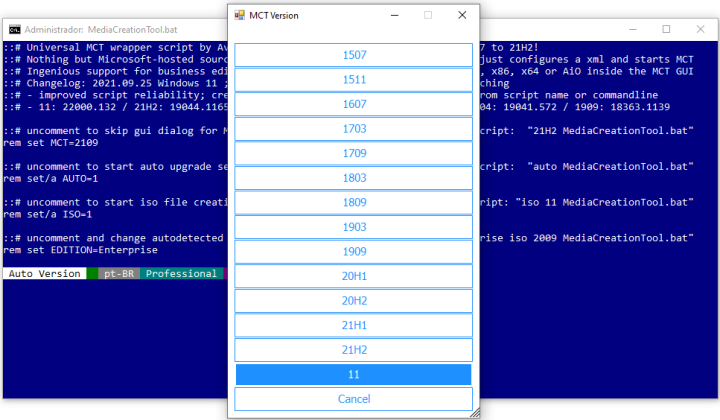720x420 pixels.
Task: Select the highlighted 11 version button
Action: pyautogui.click(x=354, y=375)
